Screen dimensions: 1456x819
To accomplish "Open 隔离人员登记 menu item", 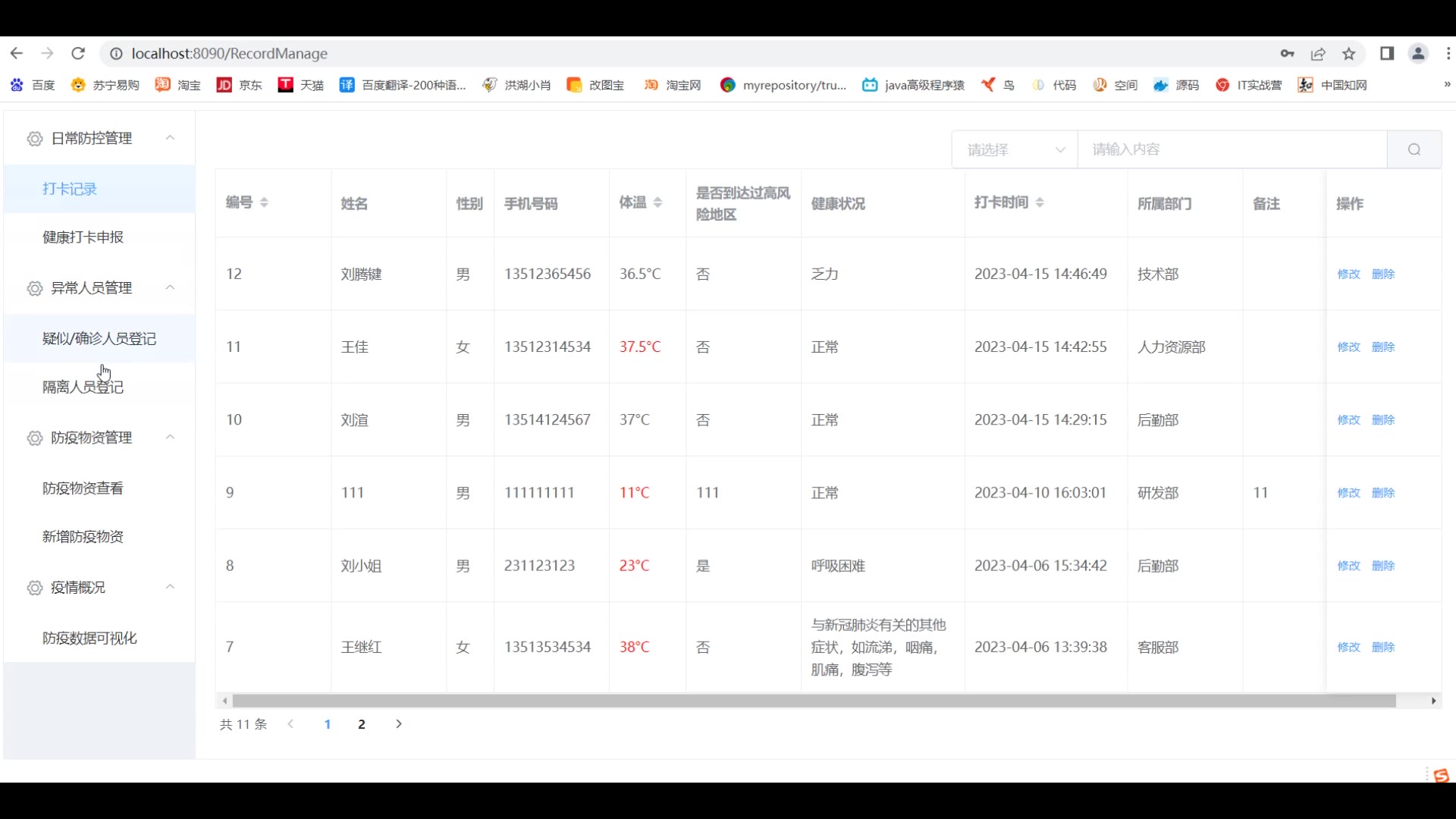I will tap(83, 387).
